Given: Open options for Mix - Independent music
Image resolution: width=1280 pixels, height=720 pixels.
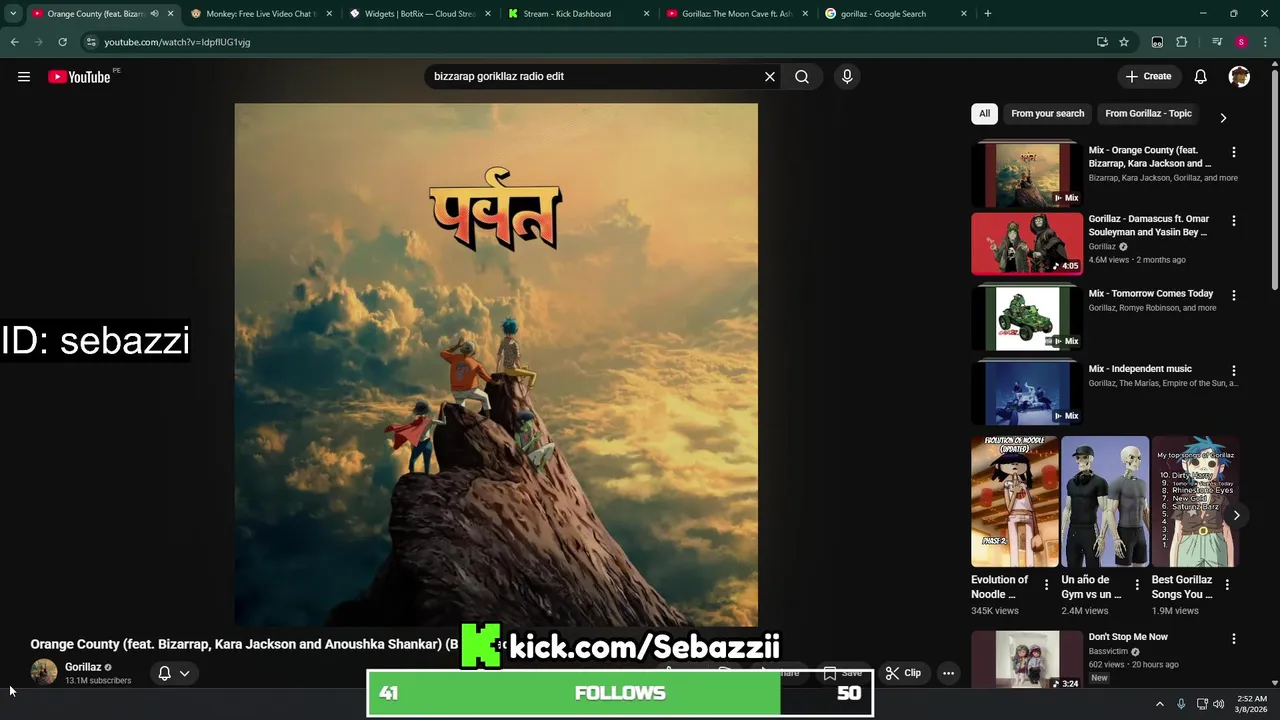Looking at the screenshot, I should (1234, 370).
